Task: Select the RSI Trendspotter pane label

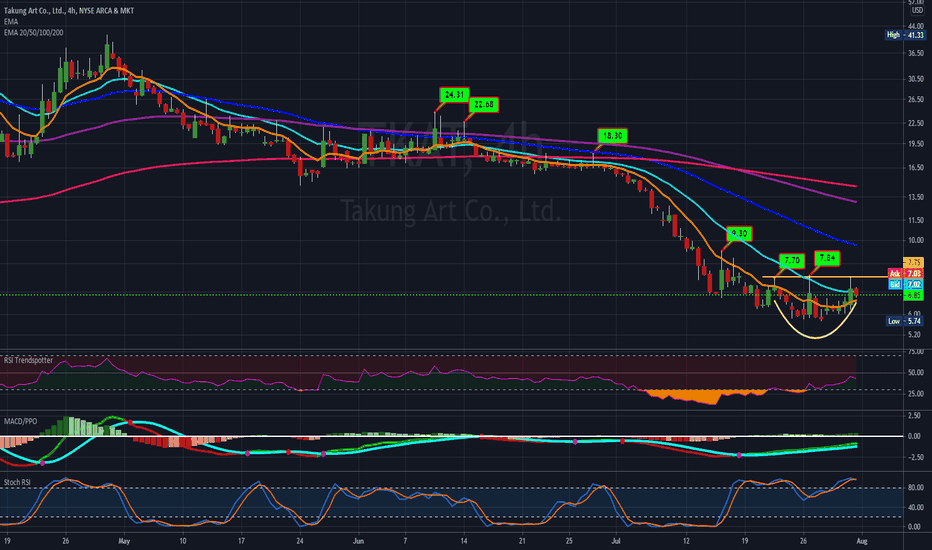Action: tap(29, 360)
